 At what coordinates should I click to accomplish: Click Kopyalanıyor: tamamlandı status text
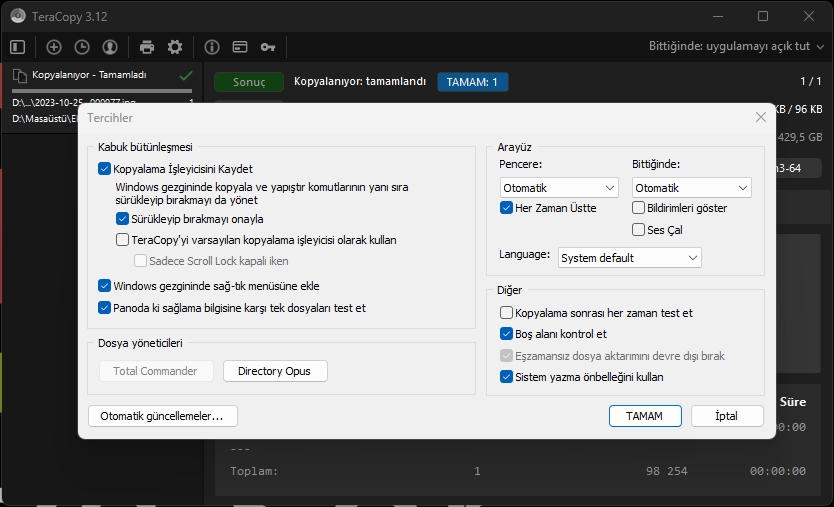point(360,81)
